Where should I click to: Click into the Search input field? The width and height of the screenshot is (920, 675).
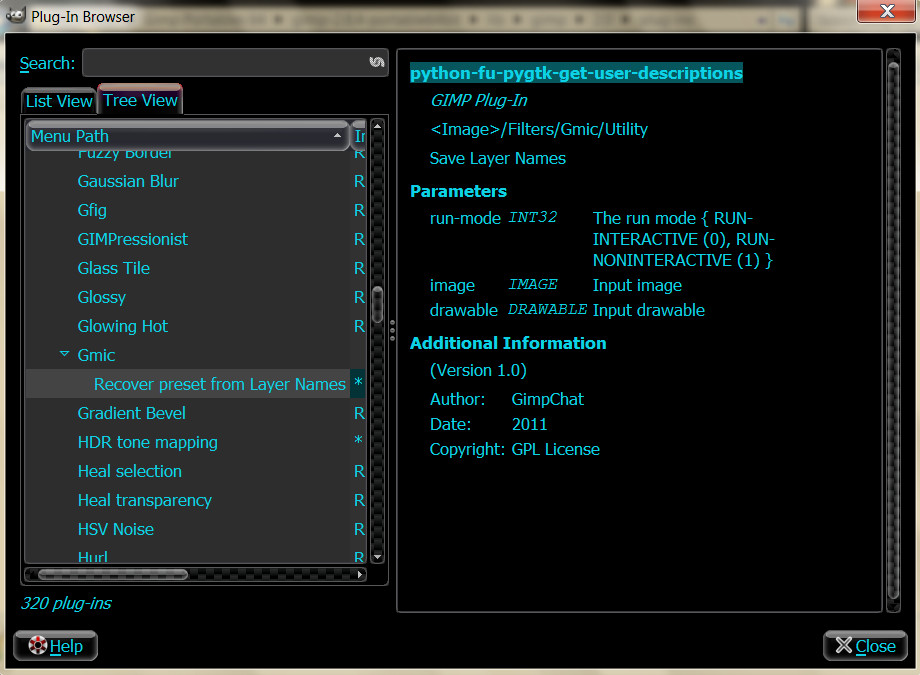click(x=235, y=63)
